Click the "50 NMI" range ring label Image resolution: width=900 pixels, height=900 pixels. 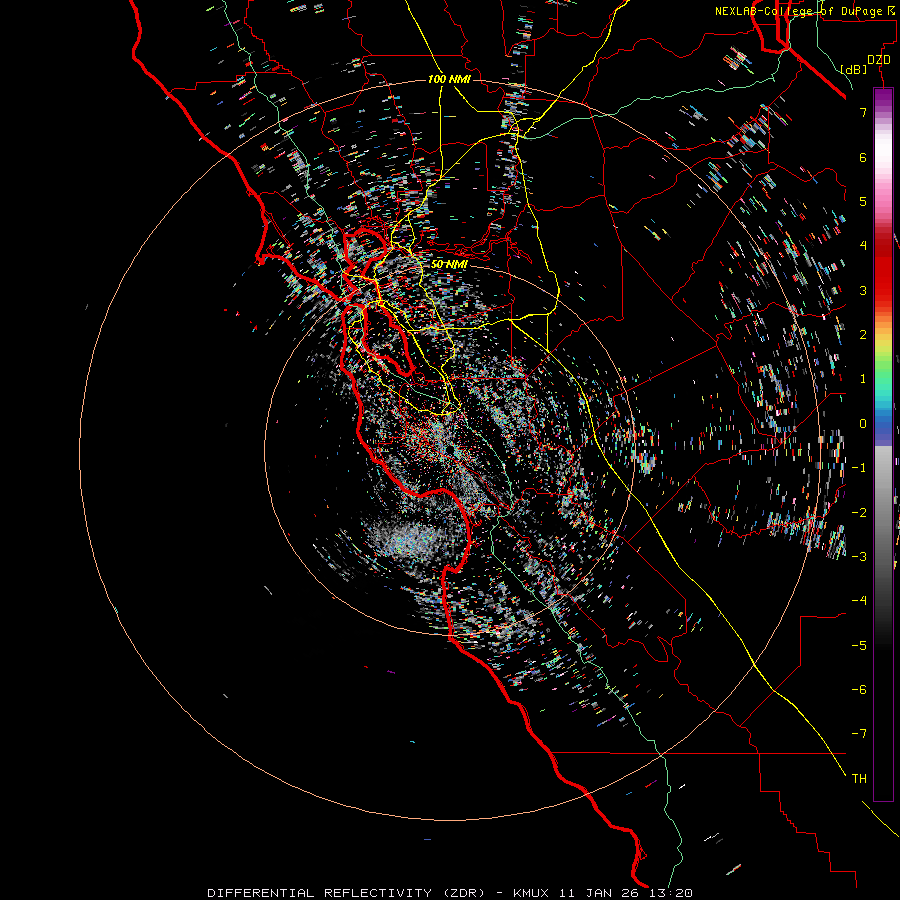449,264
